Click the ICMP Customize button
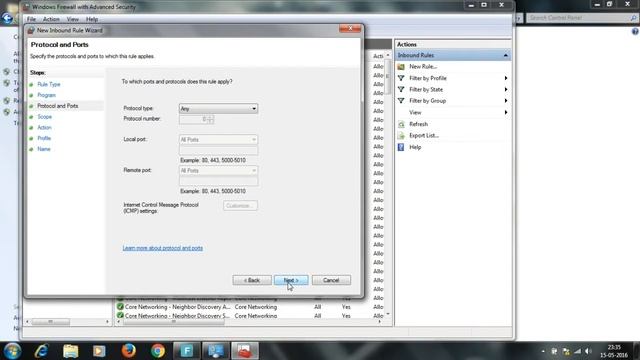 pos(240,206)
